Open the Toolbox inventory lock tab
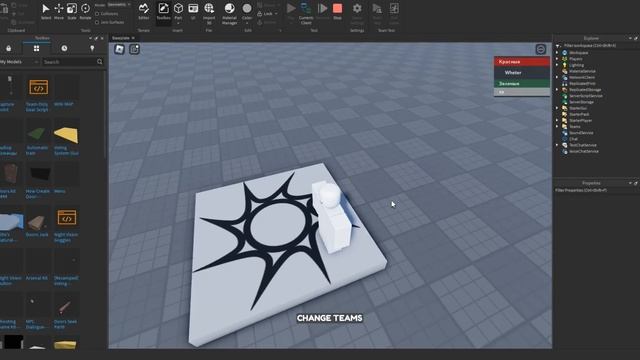 click(x=9, y=48)
